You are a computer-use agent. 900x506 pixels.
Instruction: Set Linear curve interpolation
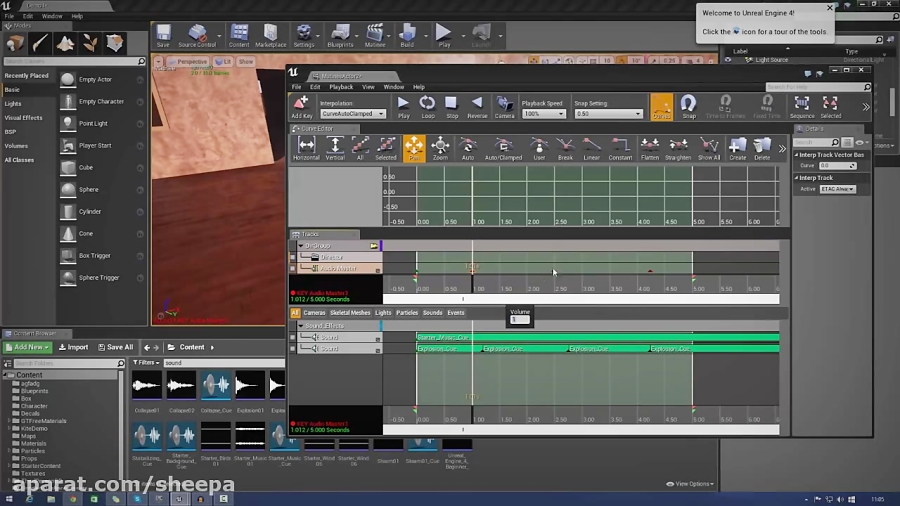click(x=591, y=149)
